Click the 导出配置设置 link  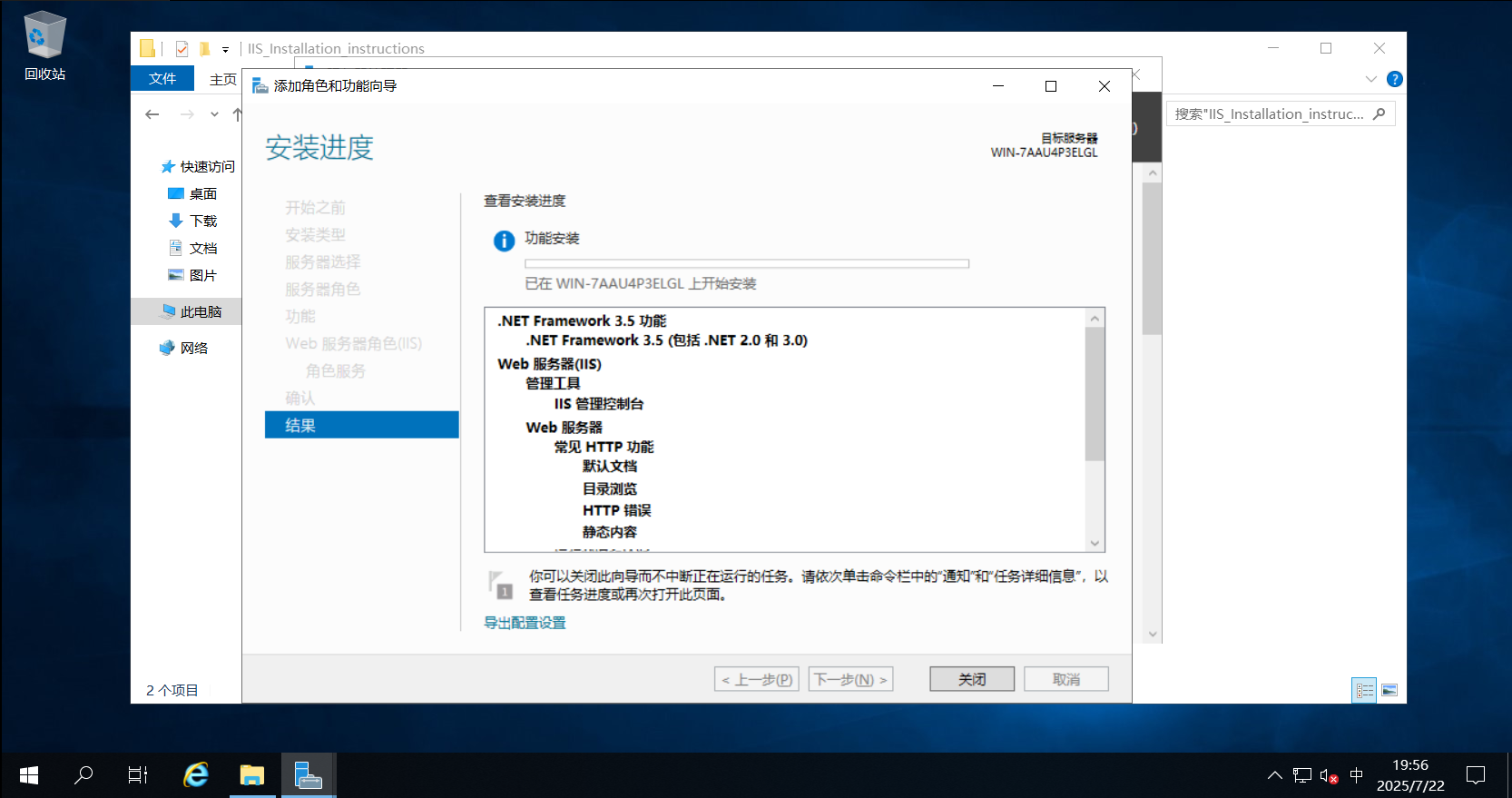(525, 623)
